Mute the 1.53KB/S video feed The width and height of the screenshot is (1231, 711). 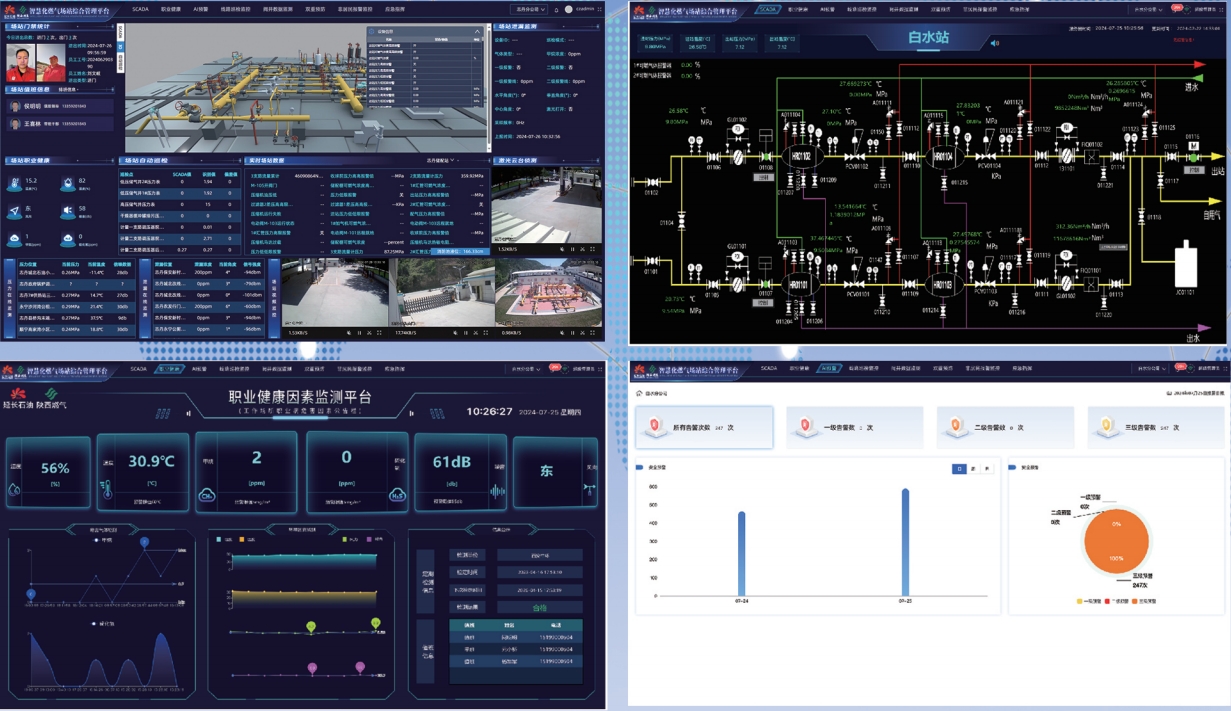pos(349,332)
